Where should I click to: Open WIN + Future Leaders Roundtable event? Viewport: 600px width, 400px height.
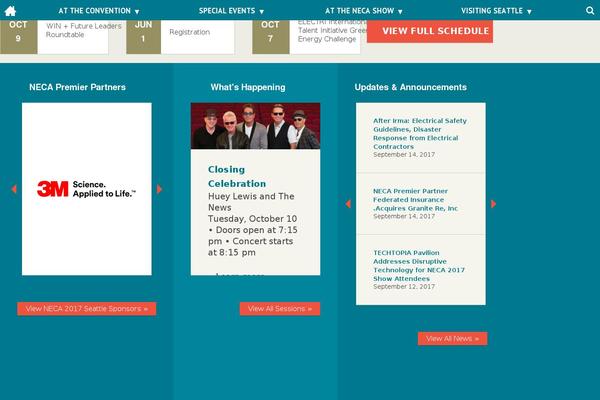(x=83, y=30)
